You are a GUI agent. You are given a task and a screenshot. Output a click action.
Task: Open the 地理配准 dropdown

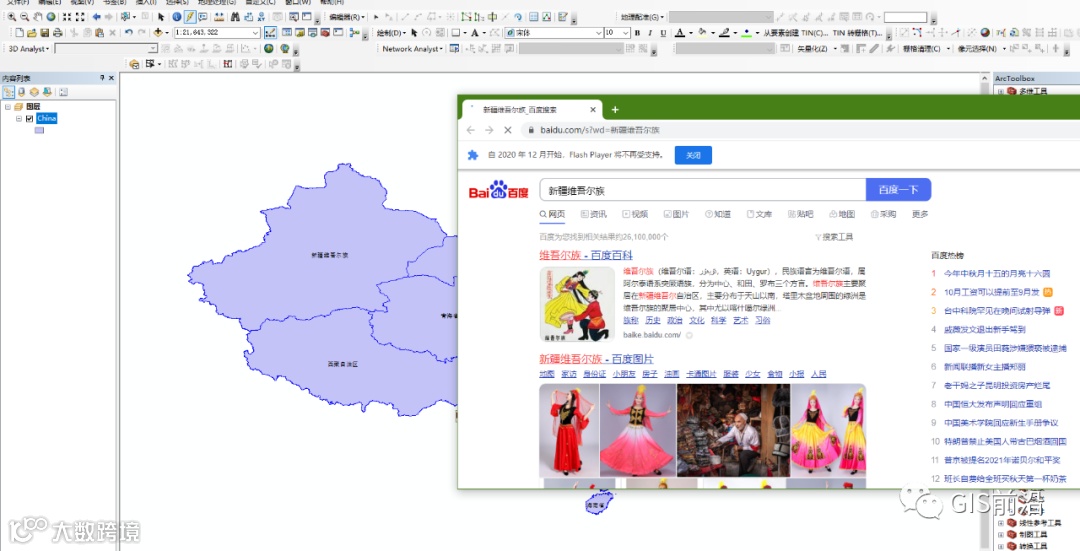642,17
